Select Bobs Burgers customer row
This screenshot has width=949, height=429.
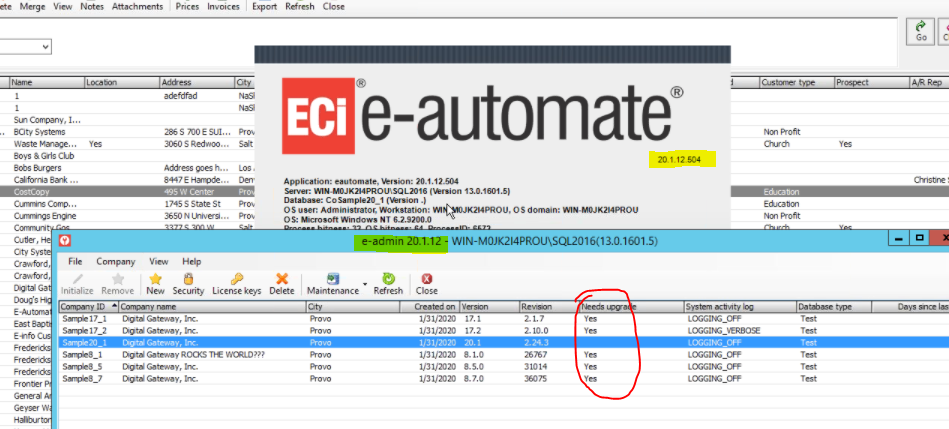pyautogui.click(x=38, y=168)
